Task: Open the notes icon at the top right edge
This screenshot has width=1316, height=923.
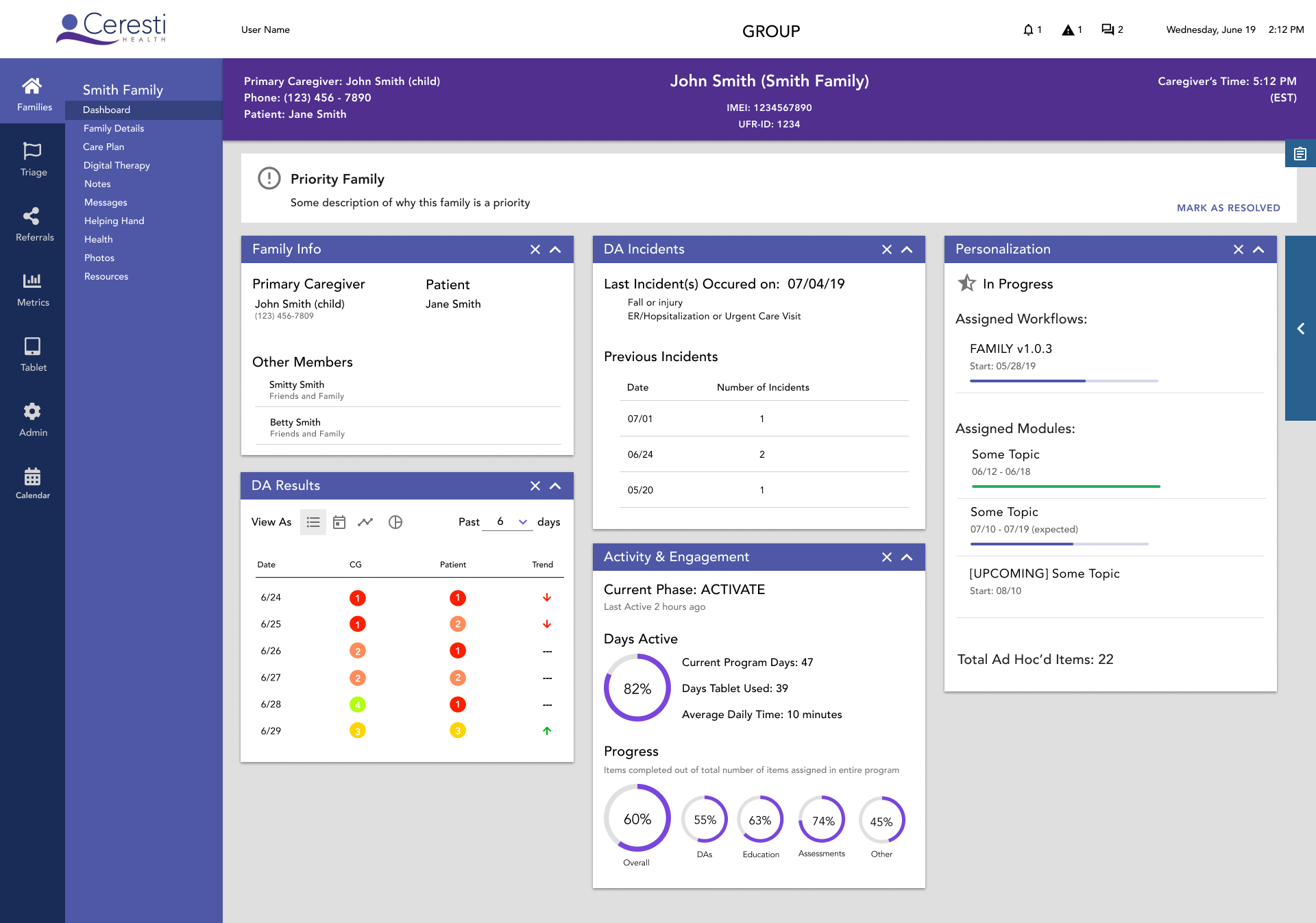Action: (x=1300, y=153)
